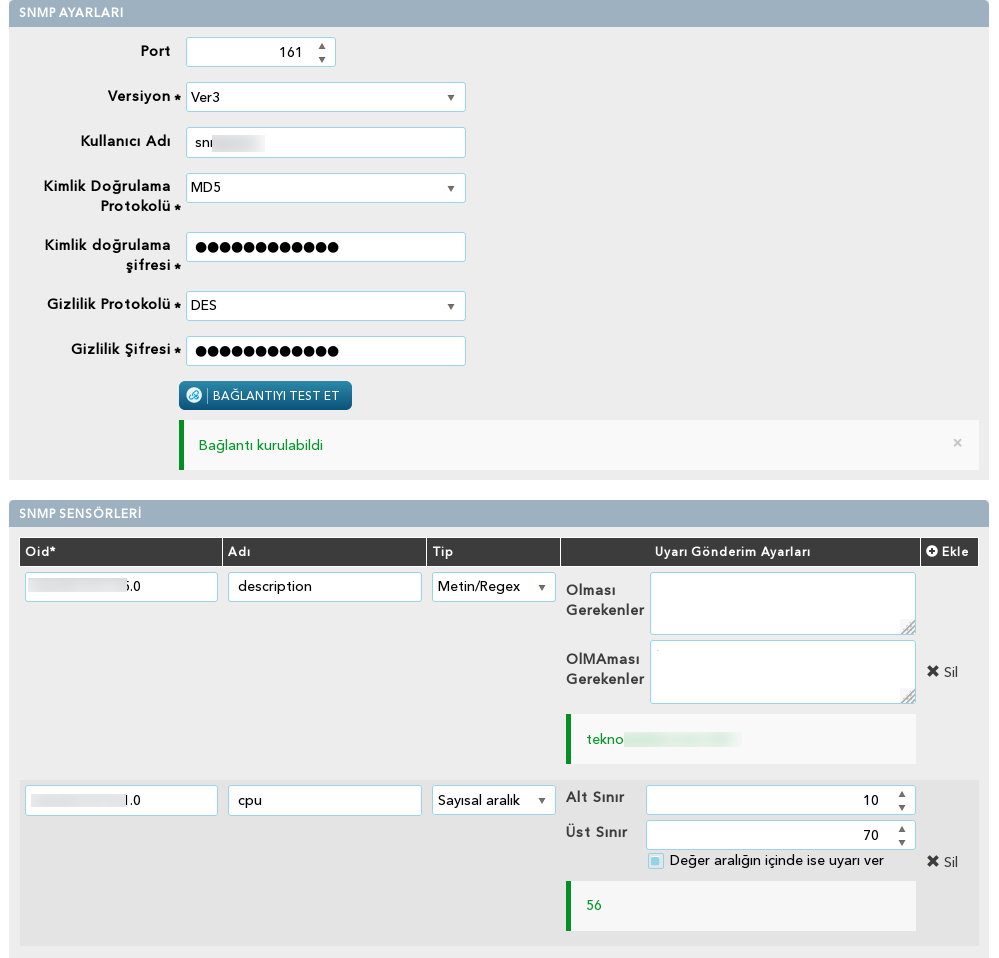999x958 pixels.
Task: Dismiss the Bağlantı kurulabildi message
Action: [957, 443]
